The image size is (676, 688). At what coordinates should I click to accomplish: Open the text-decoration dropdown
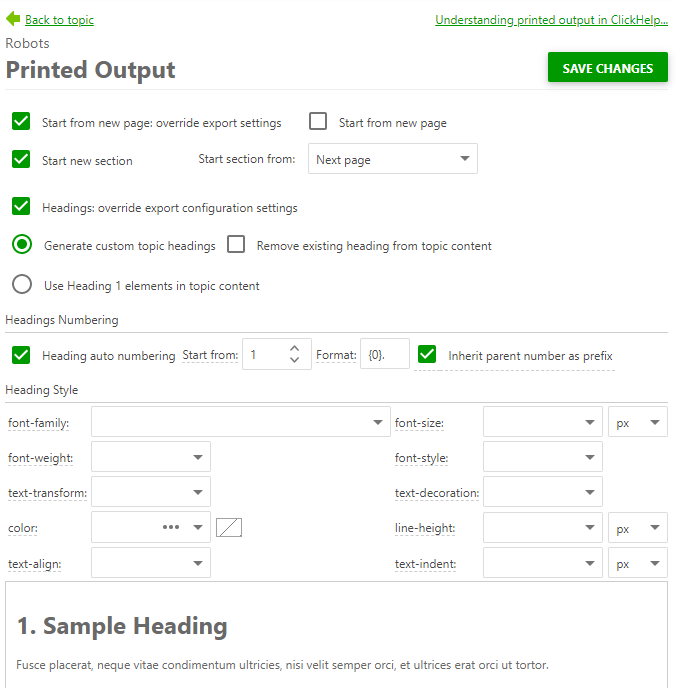point(543,492)
